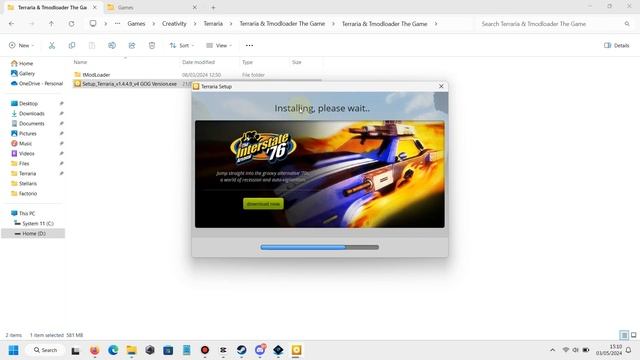This screenshot has height=360, width=640.
Task: Click the Interstate '76 banner image
Action: click(320, 174)
